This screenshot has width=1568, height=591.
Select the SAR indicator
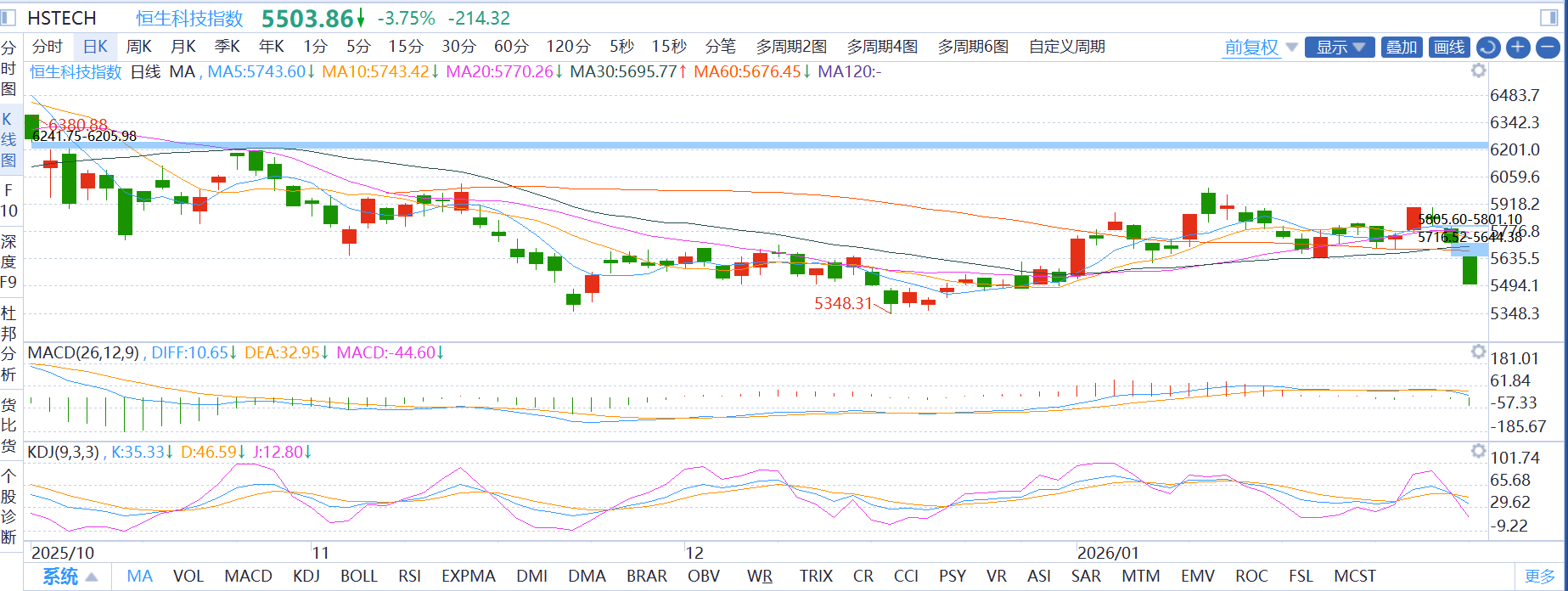[1086, 576]
